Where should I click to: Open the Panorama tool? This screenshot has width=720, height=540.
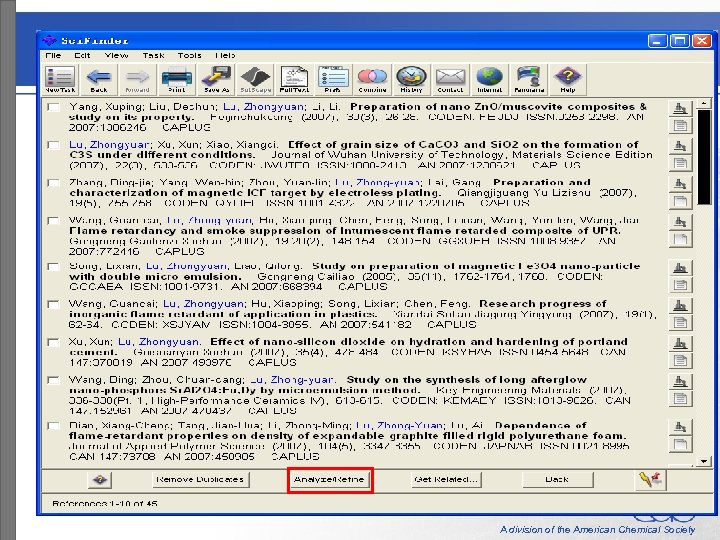(529, 79)
